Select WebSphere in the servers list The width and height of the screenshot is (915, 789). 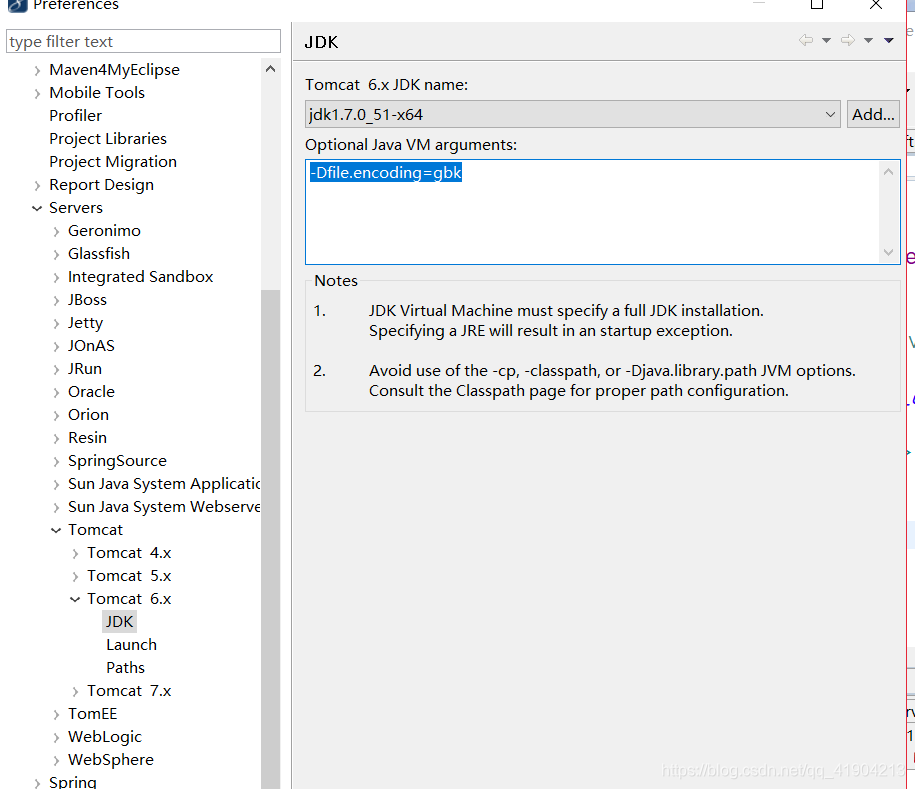(x=111, y=760)
